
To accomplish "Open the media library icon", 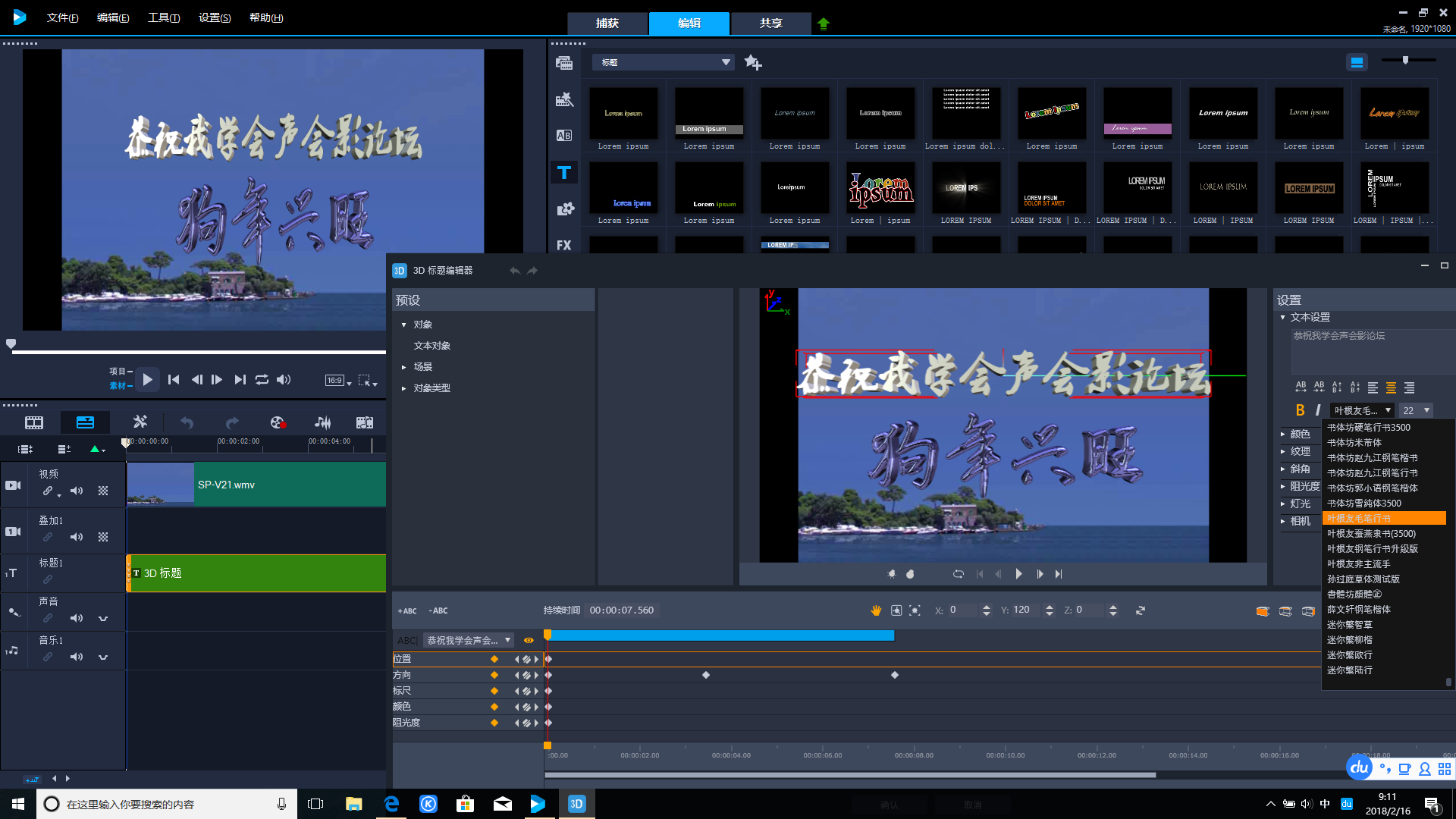I will tap(564, 63).
